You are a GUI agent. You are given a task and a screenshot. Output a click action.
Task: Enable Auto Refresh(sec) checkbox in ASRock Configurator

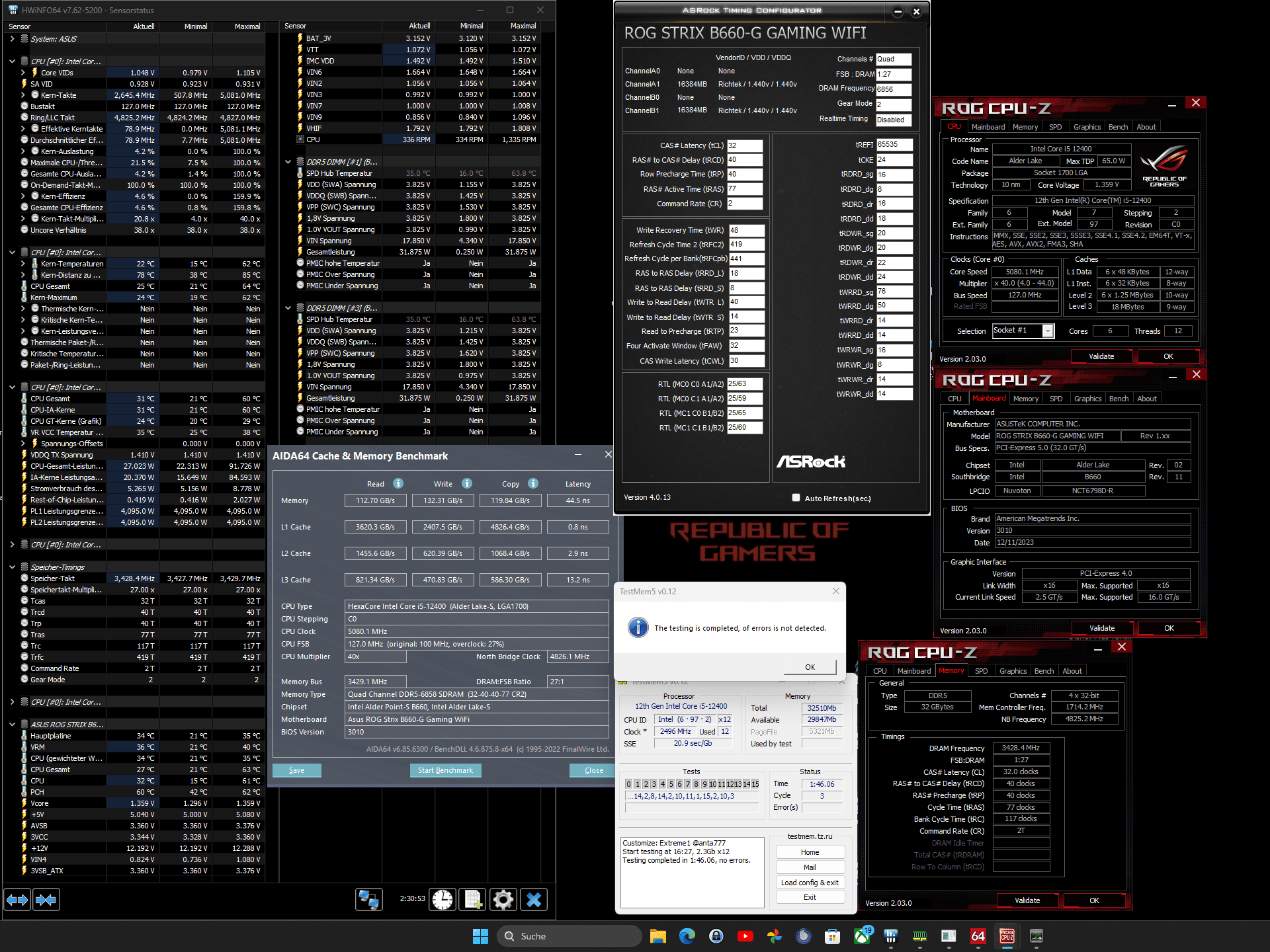pyautogui.click(x=796, y=498)
